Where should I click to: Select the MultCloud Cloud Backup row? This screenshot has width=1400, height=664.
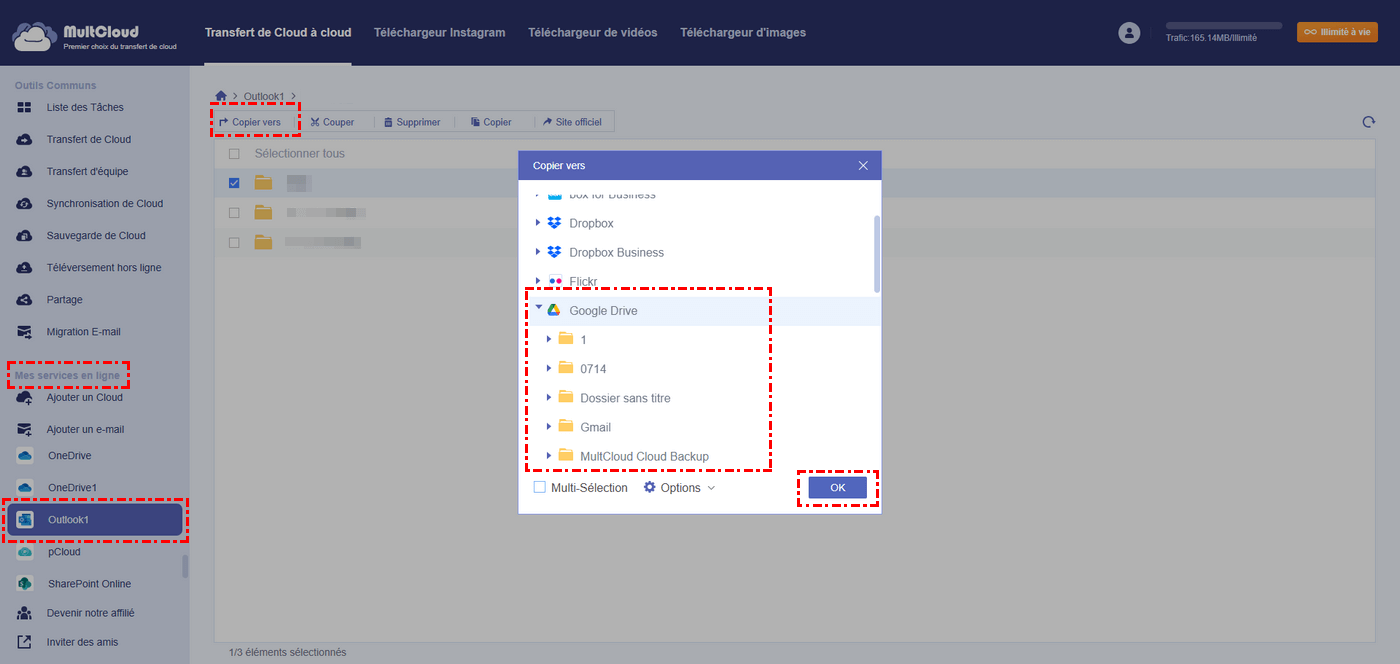pyautogui.click(x=699, y=456)
